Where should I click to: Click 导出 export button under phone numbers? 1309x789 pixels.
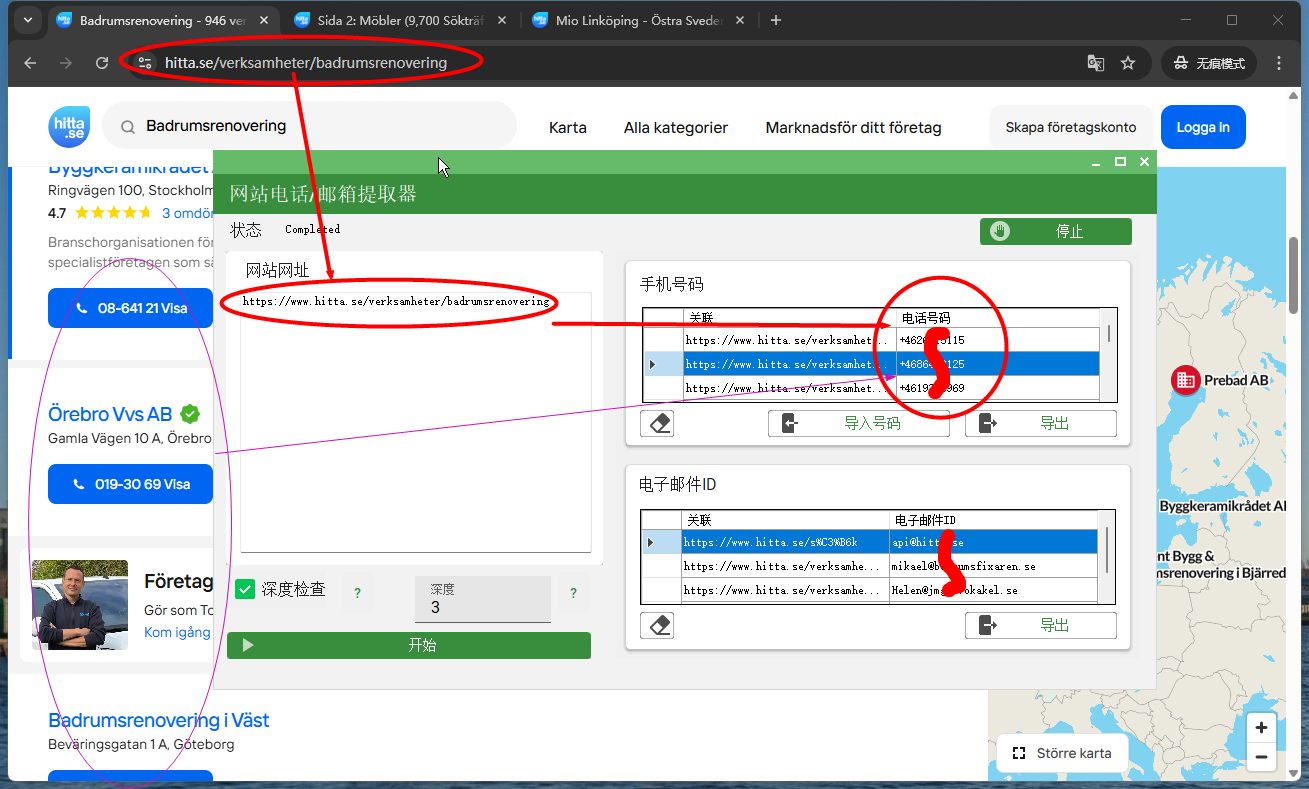[1041, 424]
